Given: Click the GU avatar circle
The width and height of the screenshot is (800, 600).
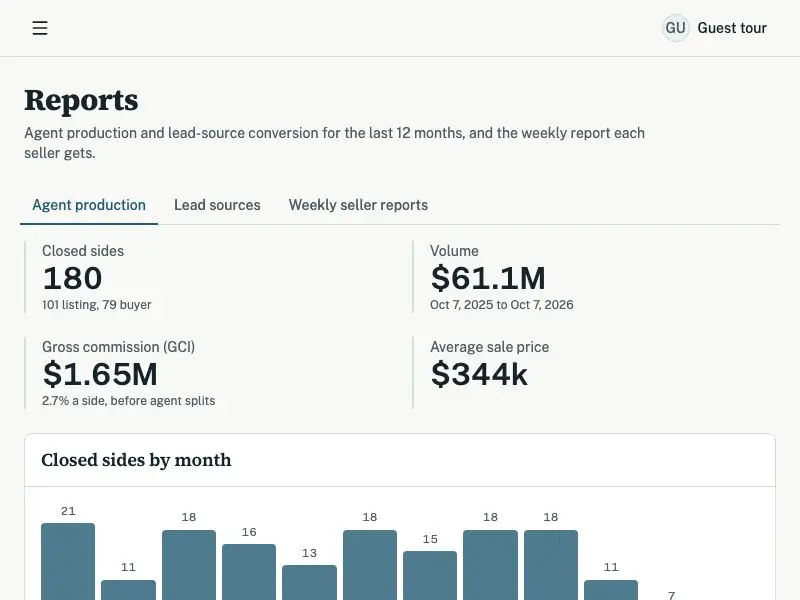Looking at the screenshot, I should [x=676, y=28].
